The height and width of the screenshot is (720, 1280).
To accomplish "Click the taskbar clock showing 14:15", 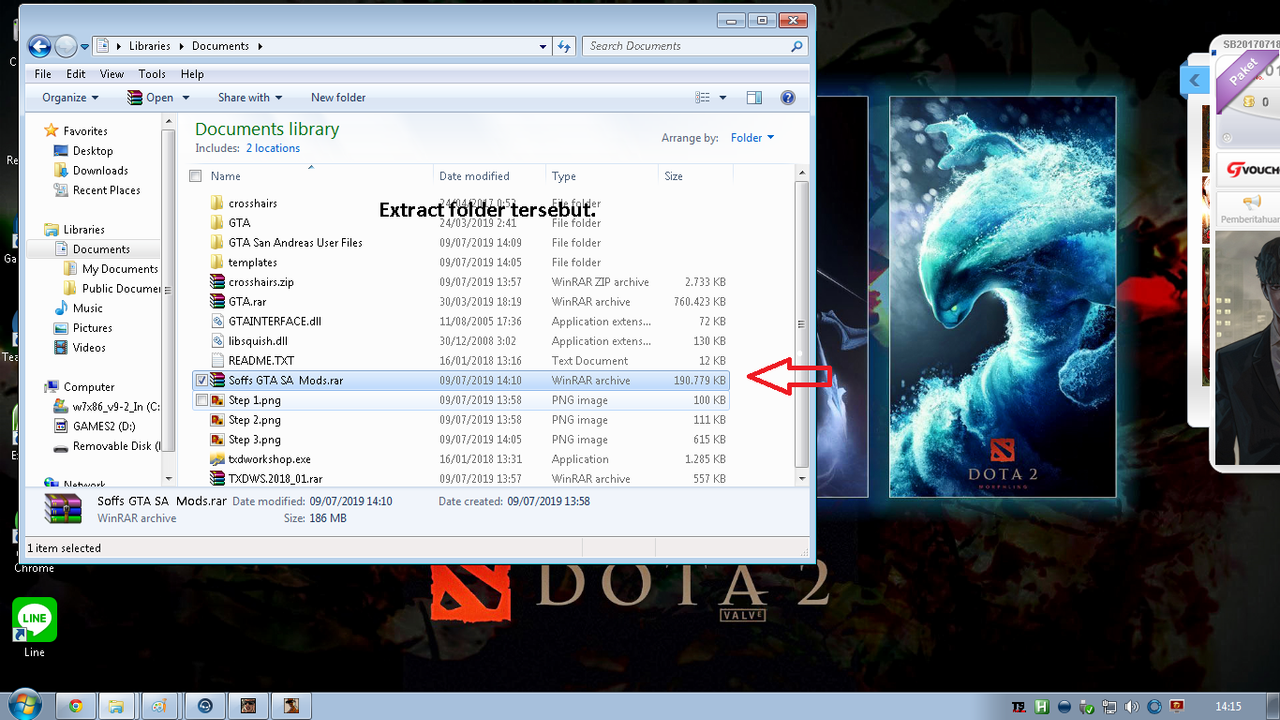I will [x=1228, y=706].
